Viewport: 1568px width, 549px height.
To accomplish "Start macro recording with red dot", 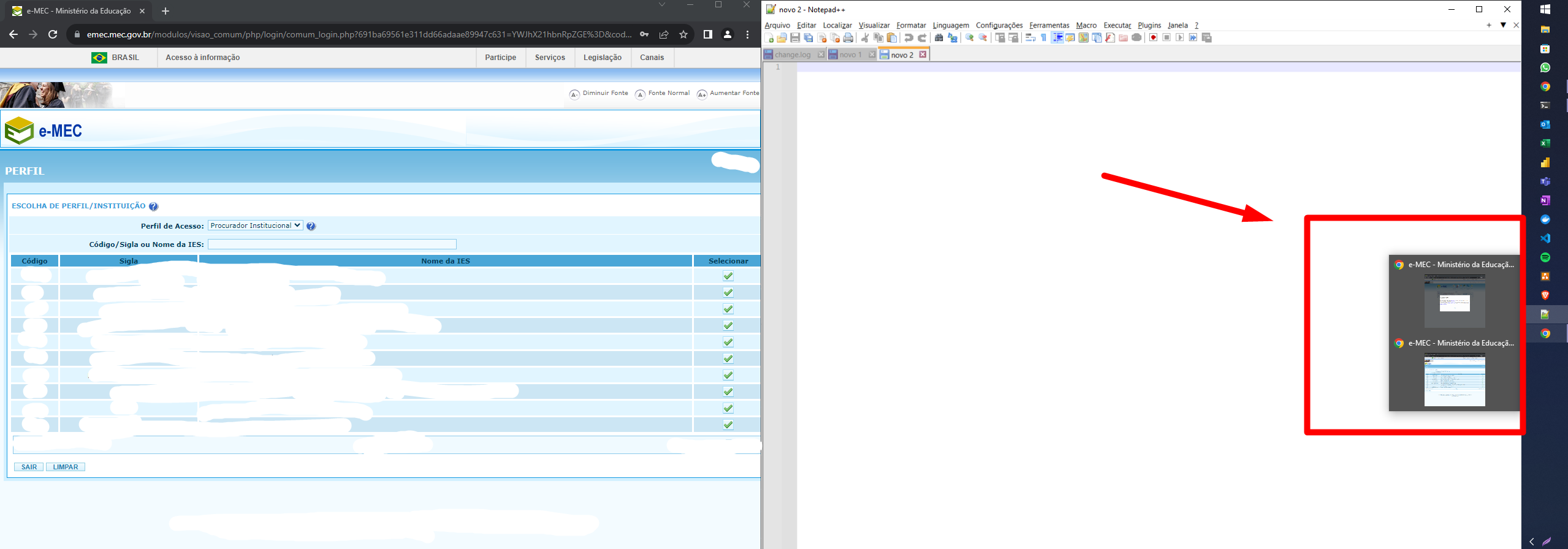I will (1153, 37).
